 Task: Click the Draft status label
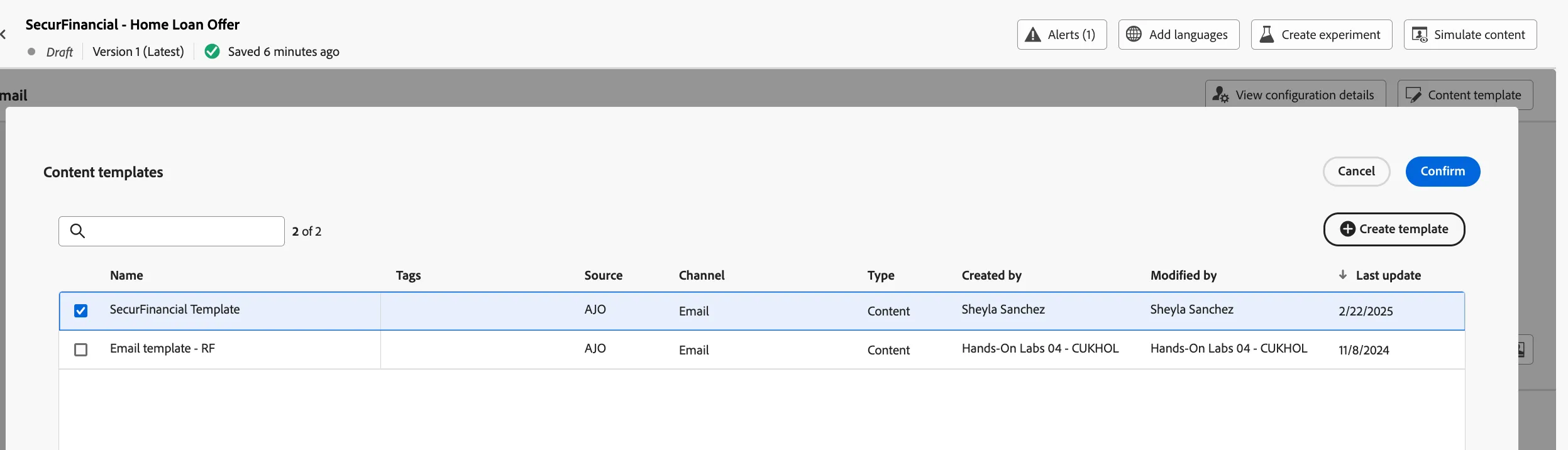coord(60,52)
